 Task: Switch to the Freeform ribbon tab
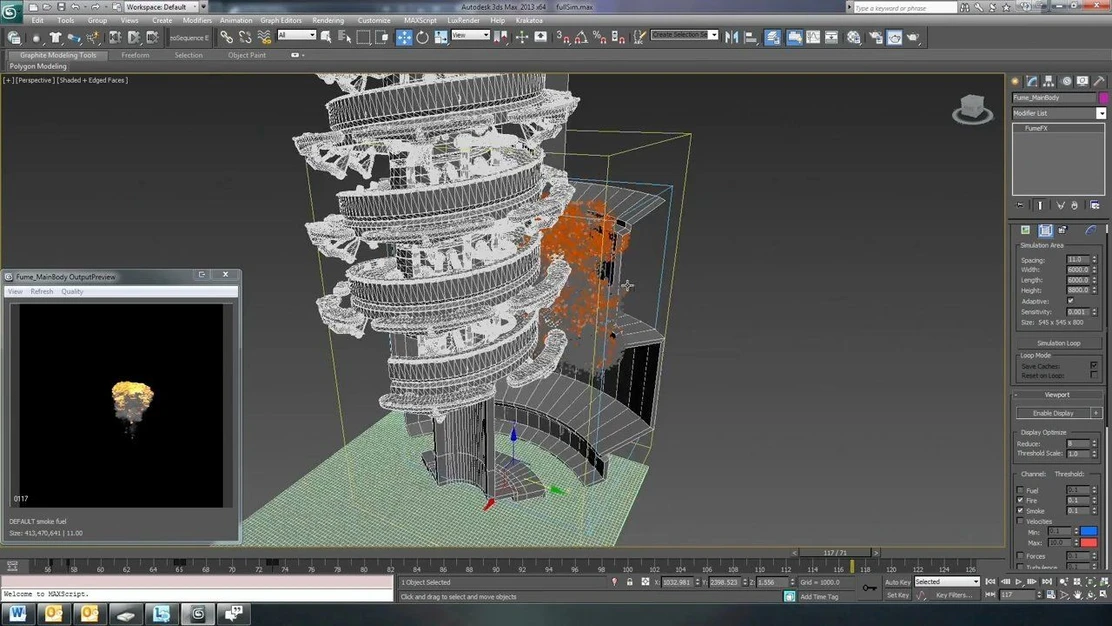coord(135,55)
